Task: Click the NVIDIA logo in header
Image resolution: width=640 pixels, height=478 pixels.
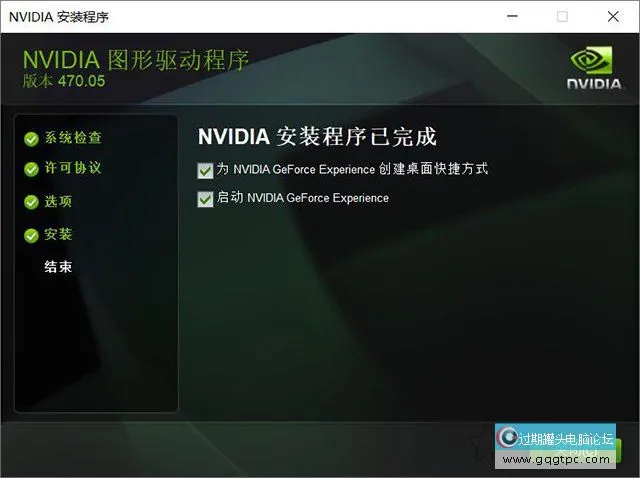Action: click(594, 68)
